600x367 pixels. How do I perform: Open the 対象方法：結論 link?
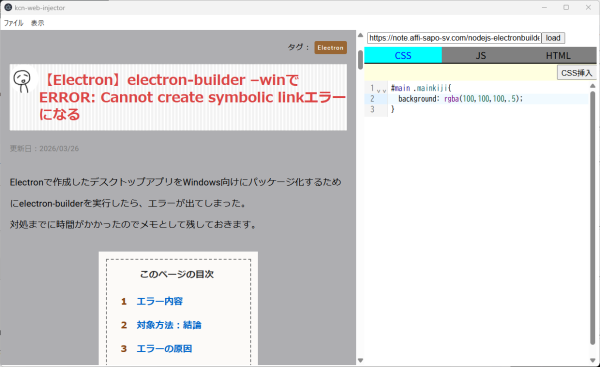(169, 325)
